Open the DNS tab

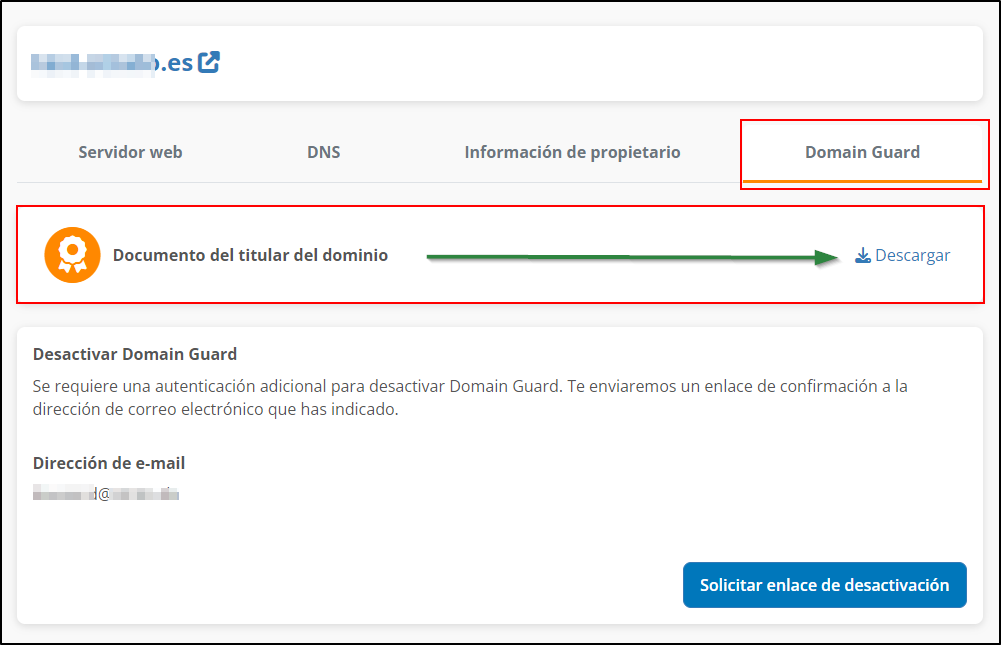323,152
